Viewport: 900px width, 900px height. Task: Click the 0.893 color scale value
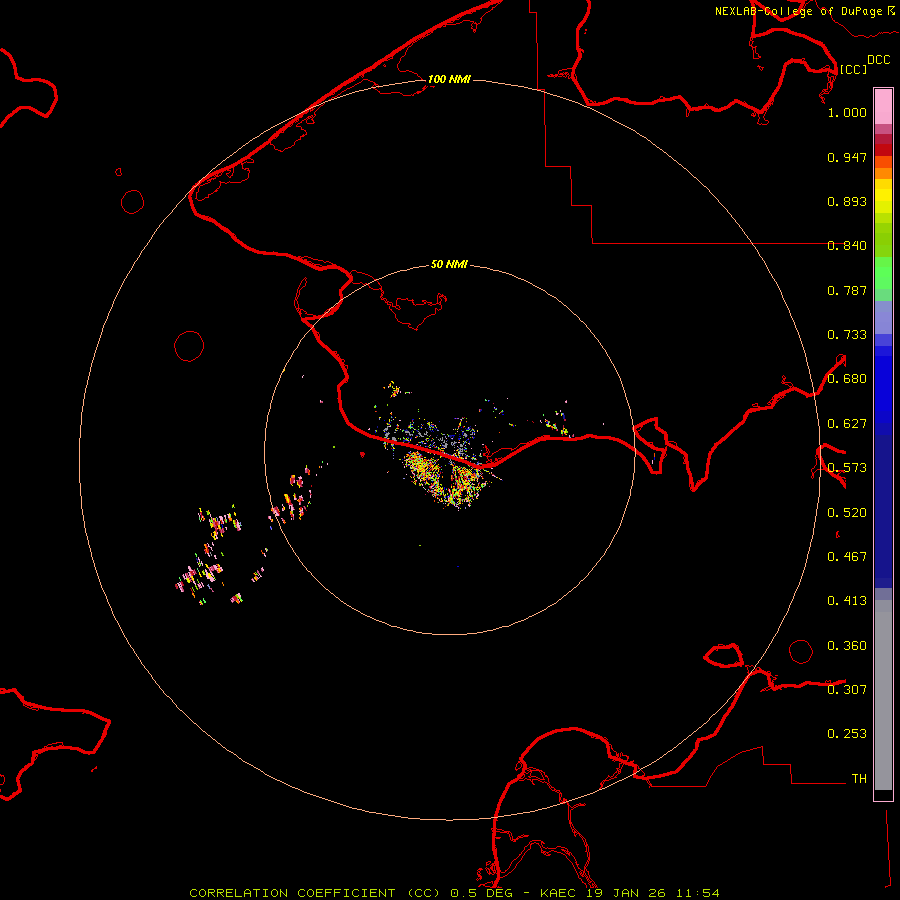(x=847, y=201)
